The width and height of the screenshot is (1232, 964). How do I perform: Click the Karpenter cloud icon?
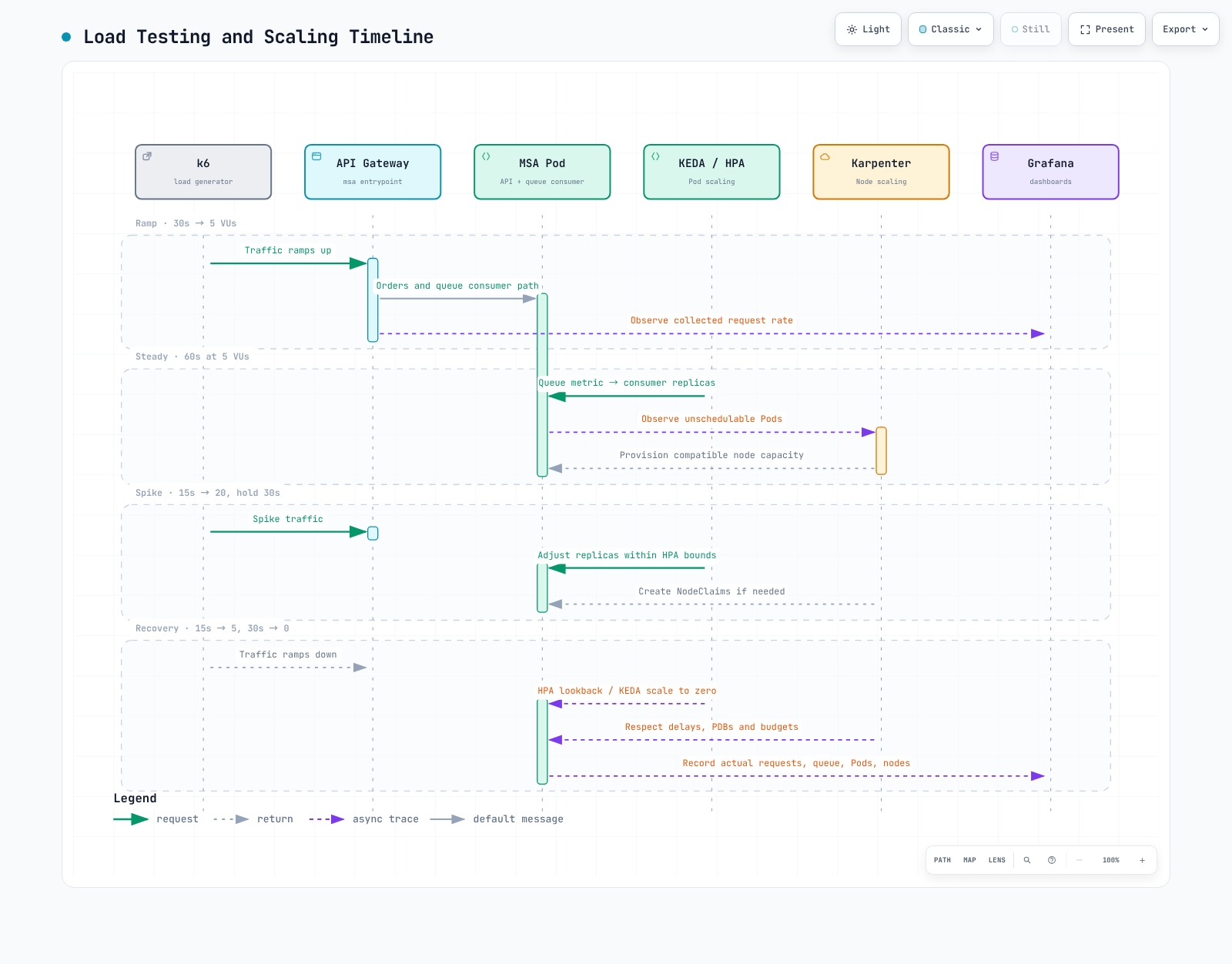click(825, 156)
